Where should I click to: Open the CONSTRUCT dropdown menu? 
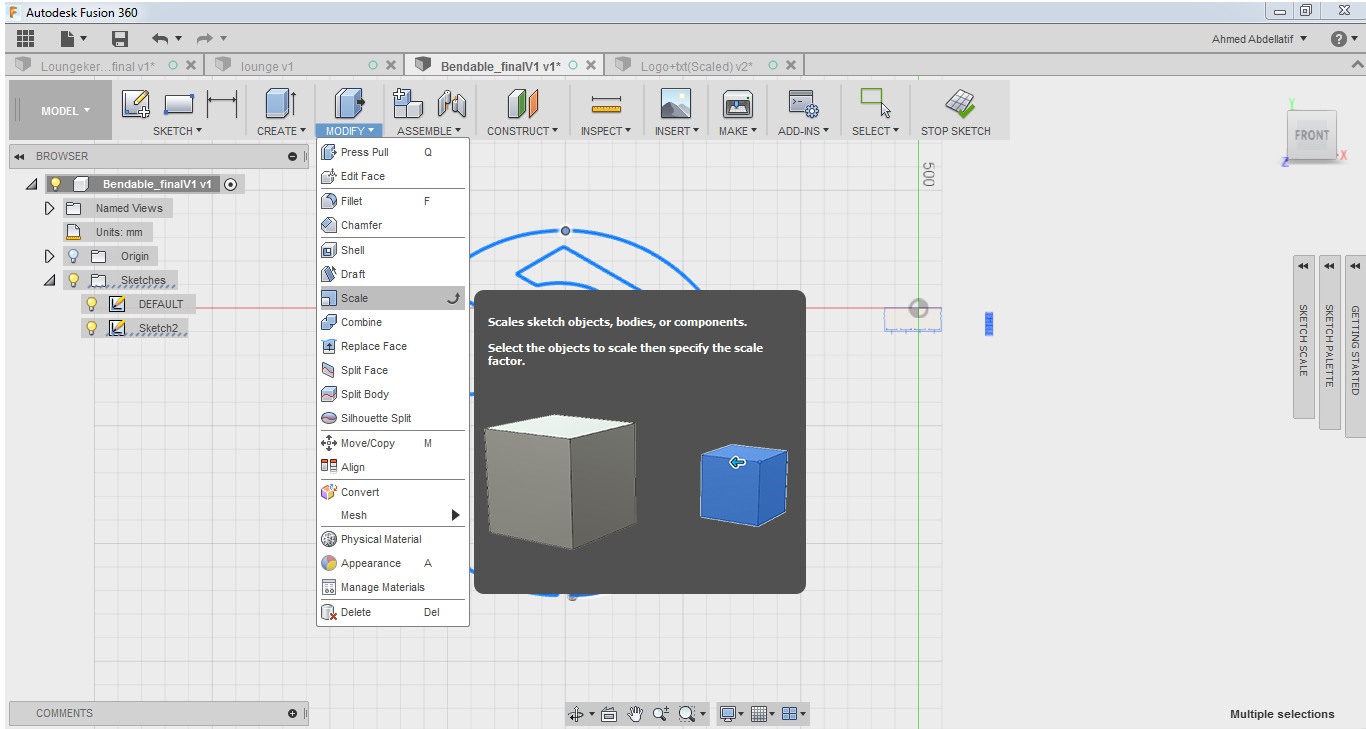click(523, 131)
